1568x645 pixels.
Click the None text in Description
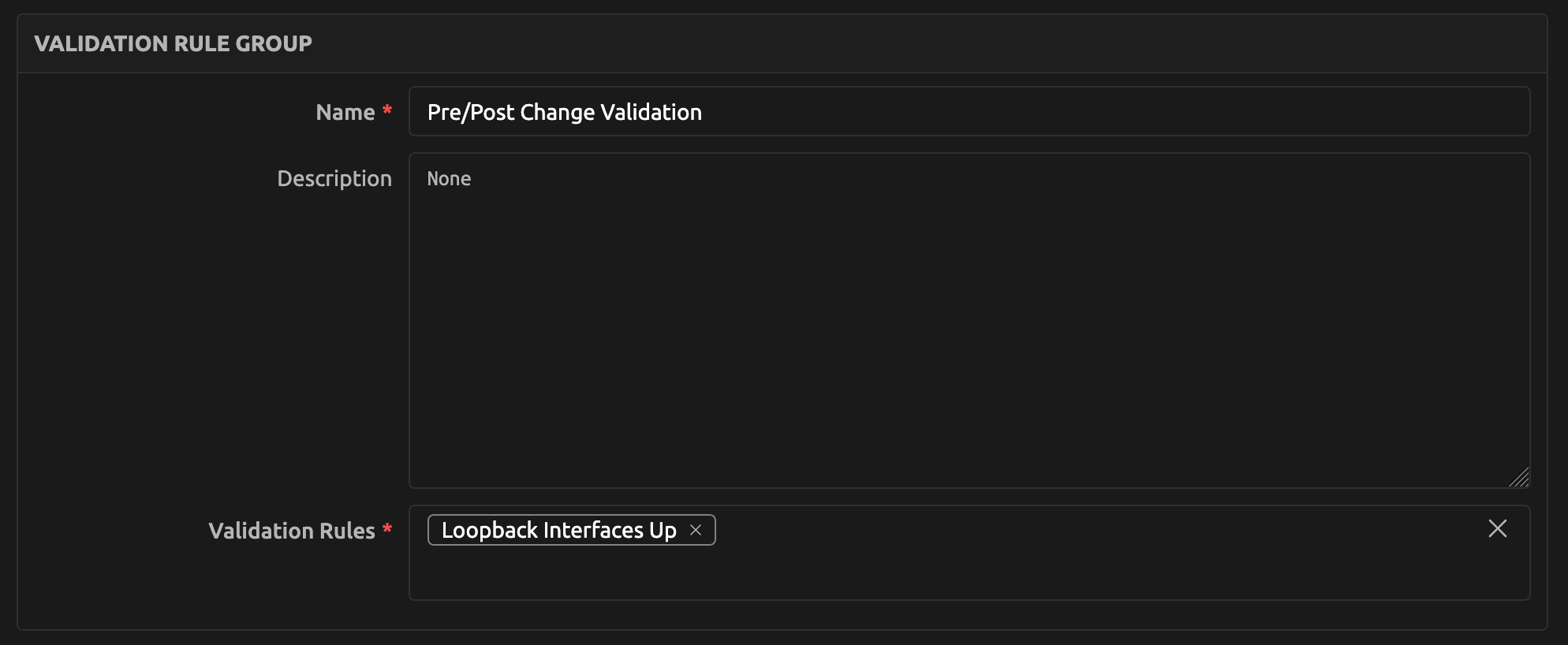point(449,179)
